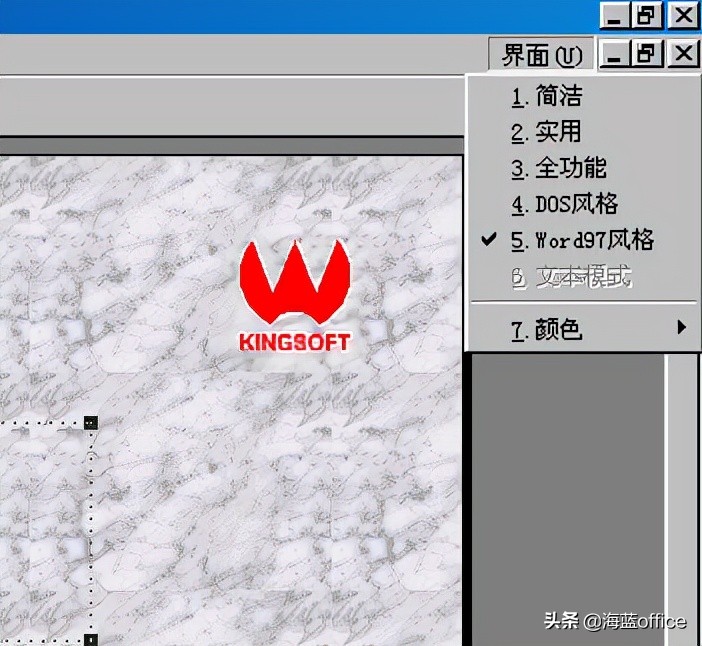Choose the 2. 实用 interface mode
702x646 pixels.
[584, 132]
